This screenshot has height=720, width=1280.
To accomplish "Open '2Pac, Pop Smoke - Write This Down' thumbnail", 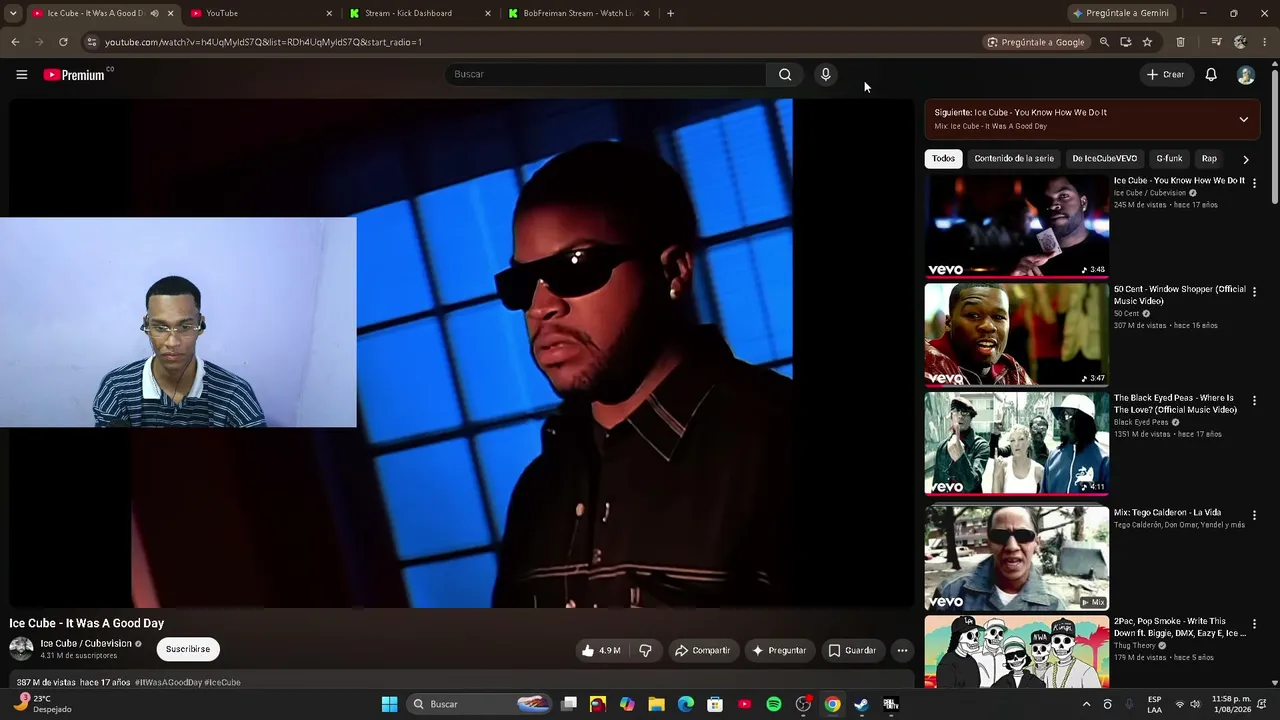I will point(1016,652).
